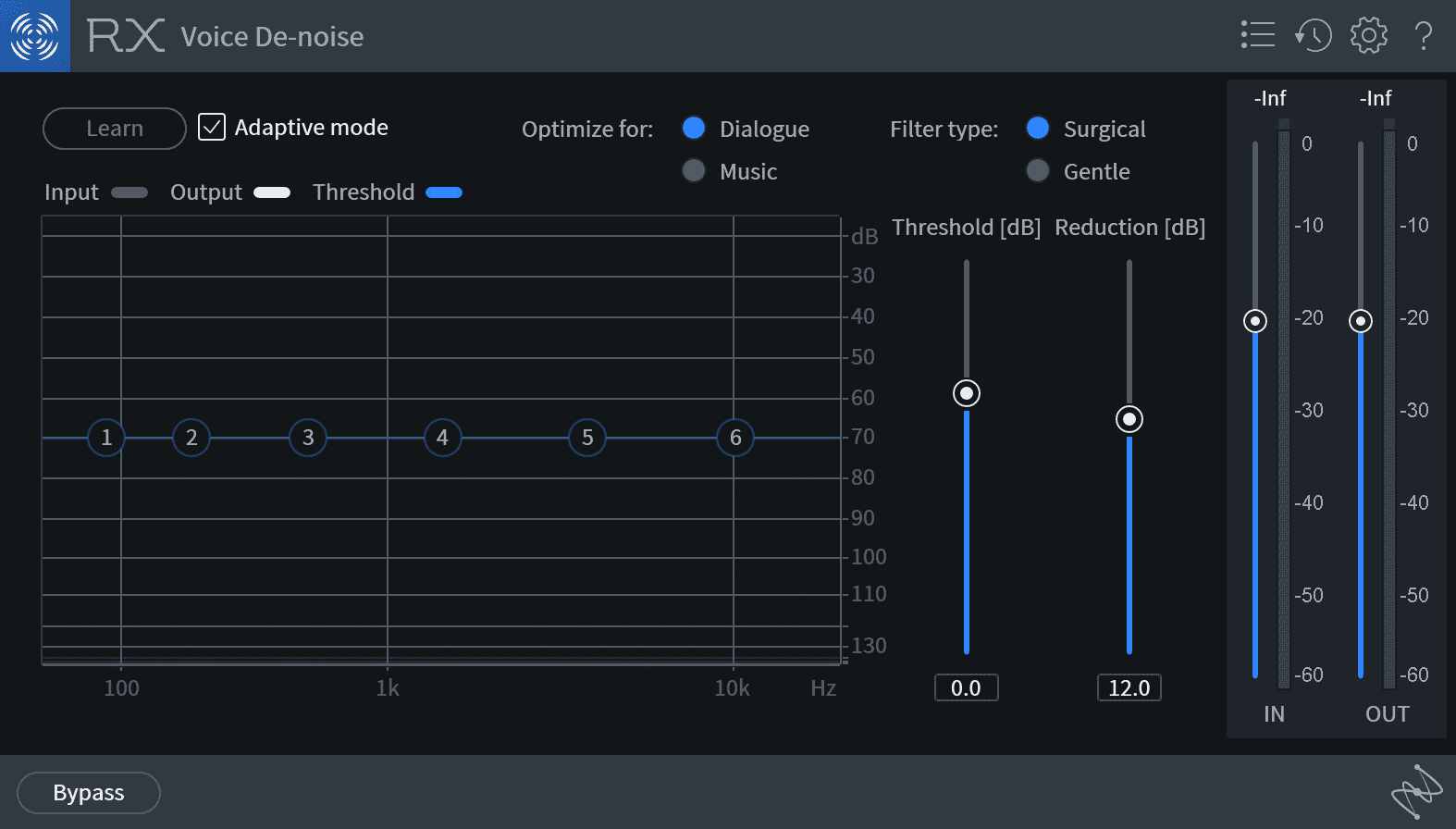Click the Bypass button
Viewport: 1456px width, 829px height.
tap(89, 793)
